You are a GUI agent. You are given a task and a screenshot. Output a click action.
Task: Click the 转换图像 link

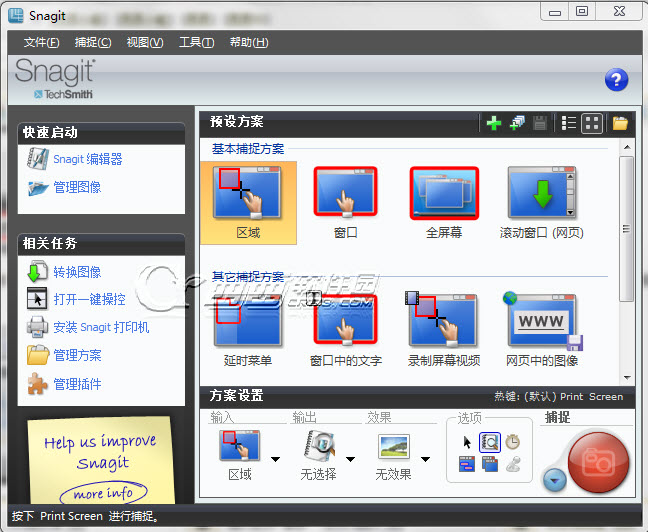(x=77, y=272)
